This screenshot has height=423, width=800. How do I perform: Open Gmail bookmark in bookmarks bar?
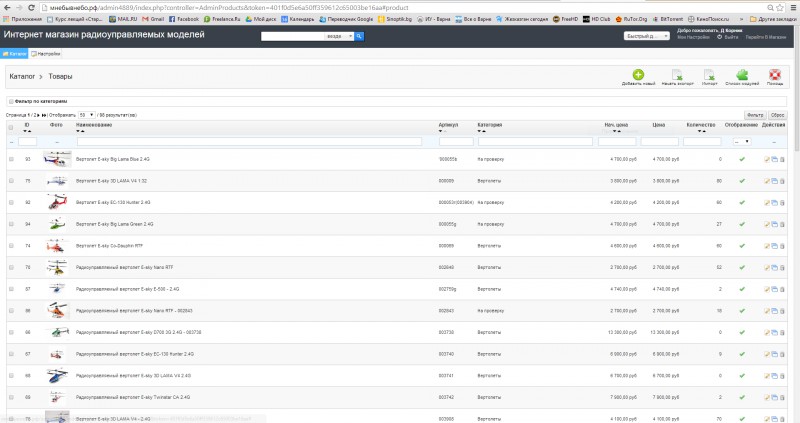pos(153,19)
